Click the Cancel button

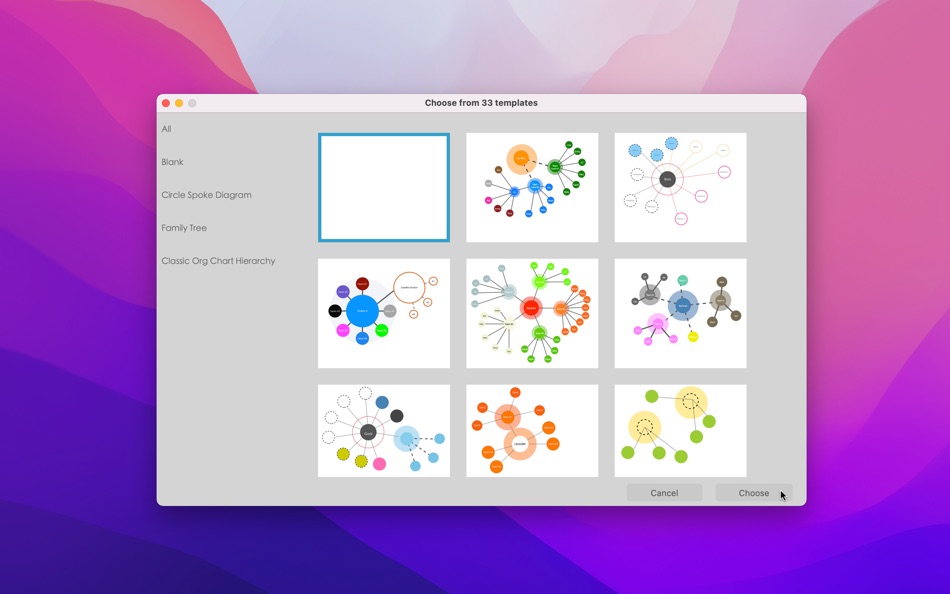click(x=664, y=492)
